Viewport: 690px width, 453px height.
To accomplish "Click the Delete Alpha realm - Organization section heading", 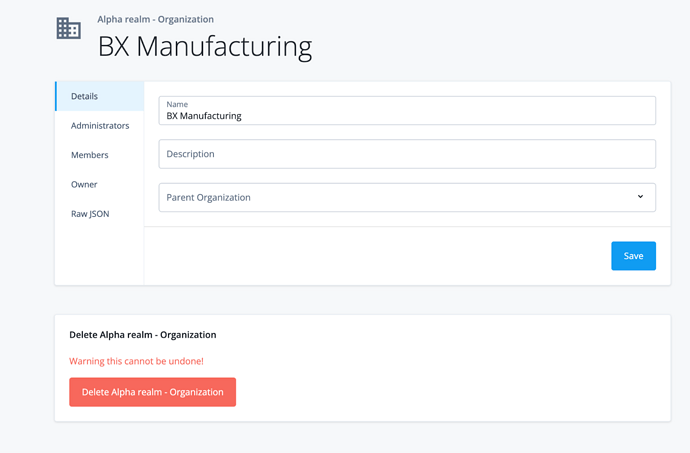I will pos(142,335).
